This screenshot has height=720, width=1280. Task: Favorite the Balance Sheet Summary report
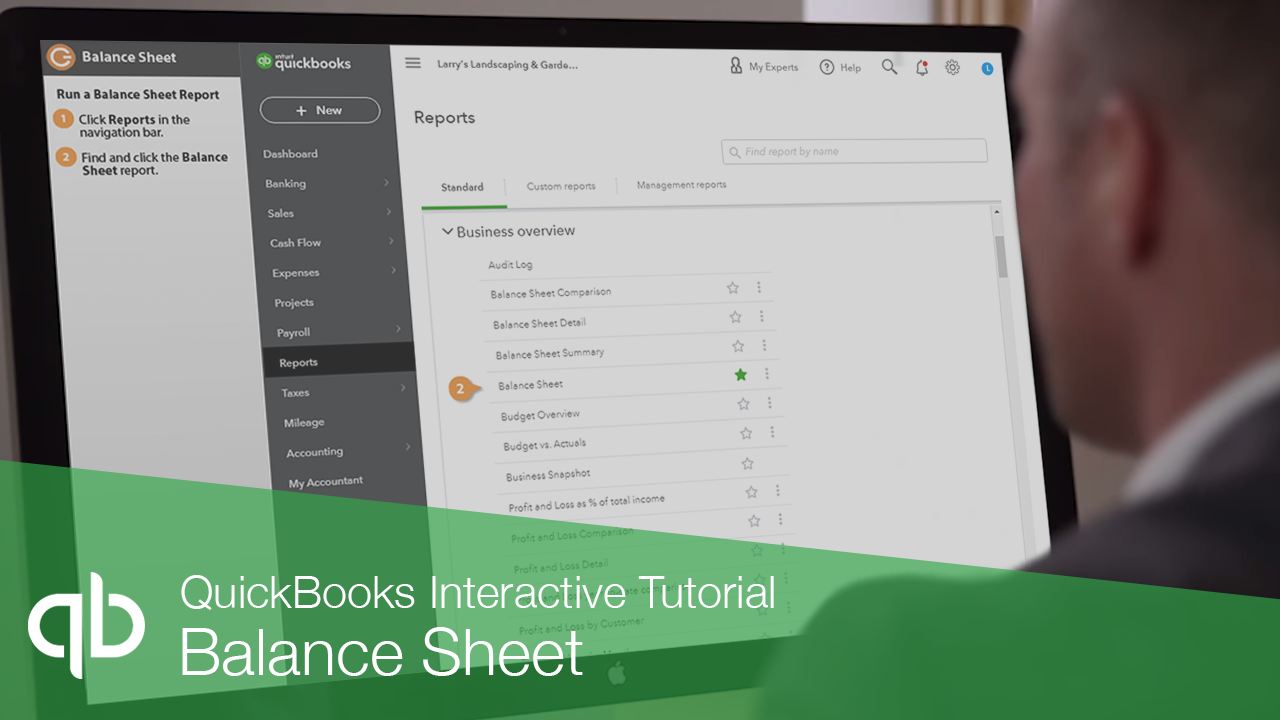coord(737,345)
